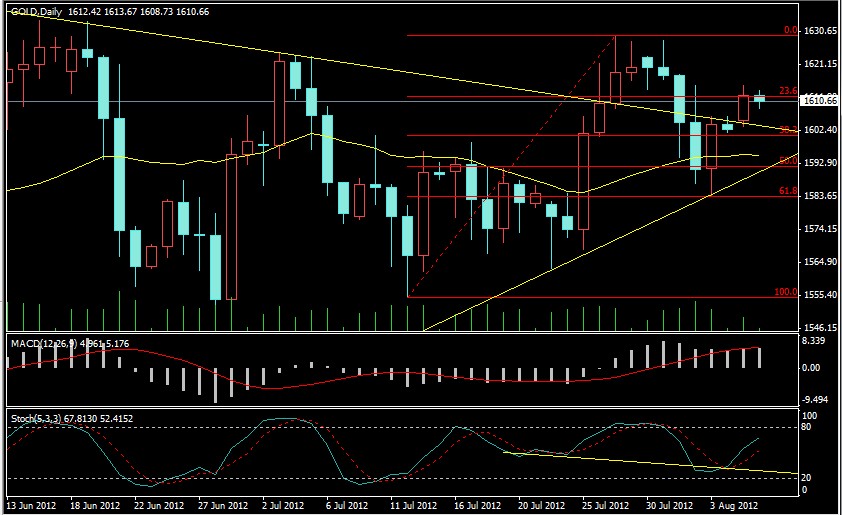Click the 25 Jul 2012 date label

click(x=604, y=506)
